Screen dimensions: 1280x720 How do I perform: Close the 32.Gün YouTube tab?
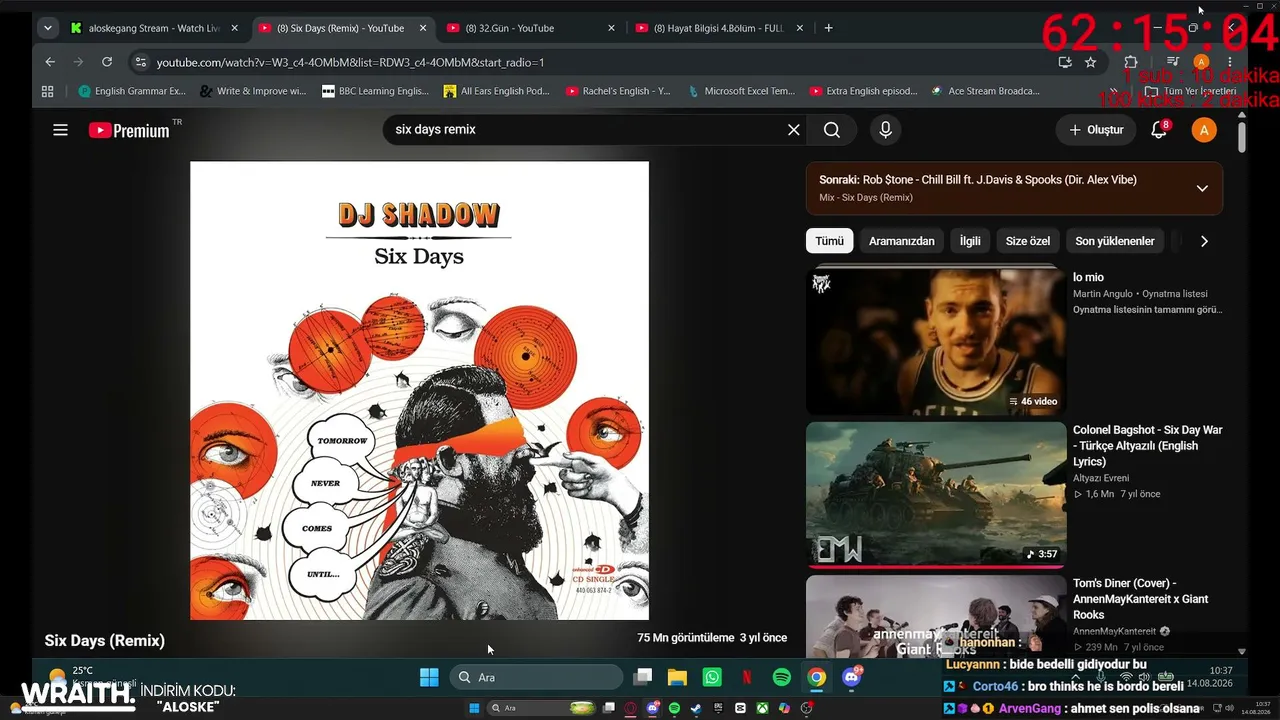point(611,28)
